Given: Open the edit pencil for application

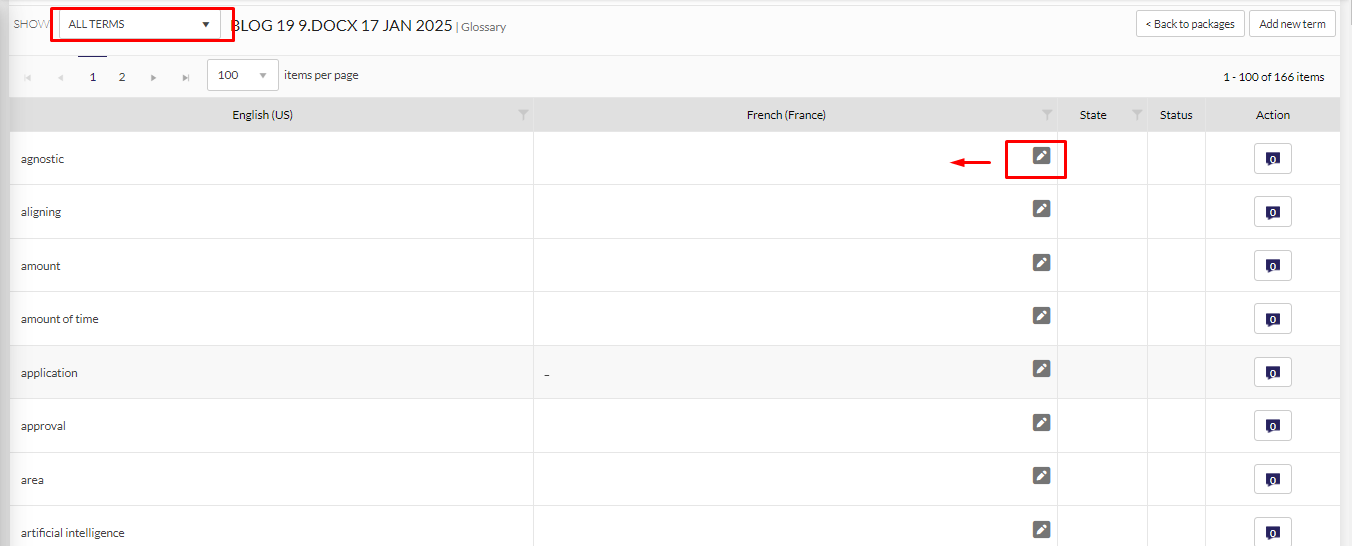Looking at the screenshot, I should tap(1041, 368).
